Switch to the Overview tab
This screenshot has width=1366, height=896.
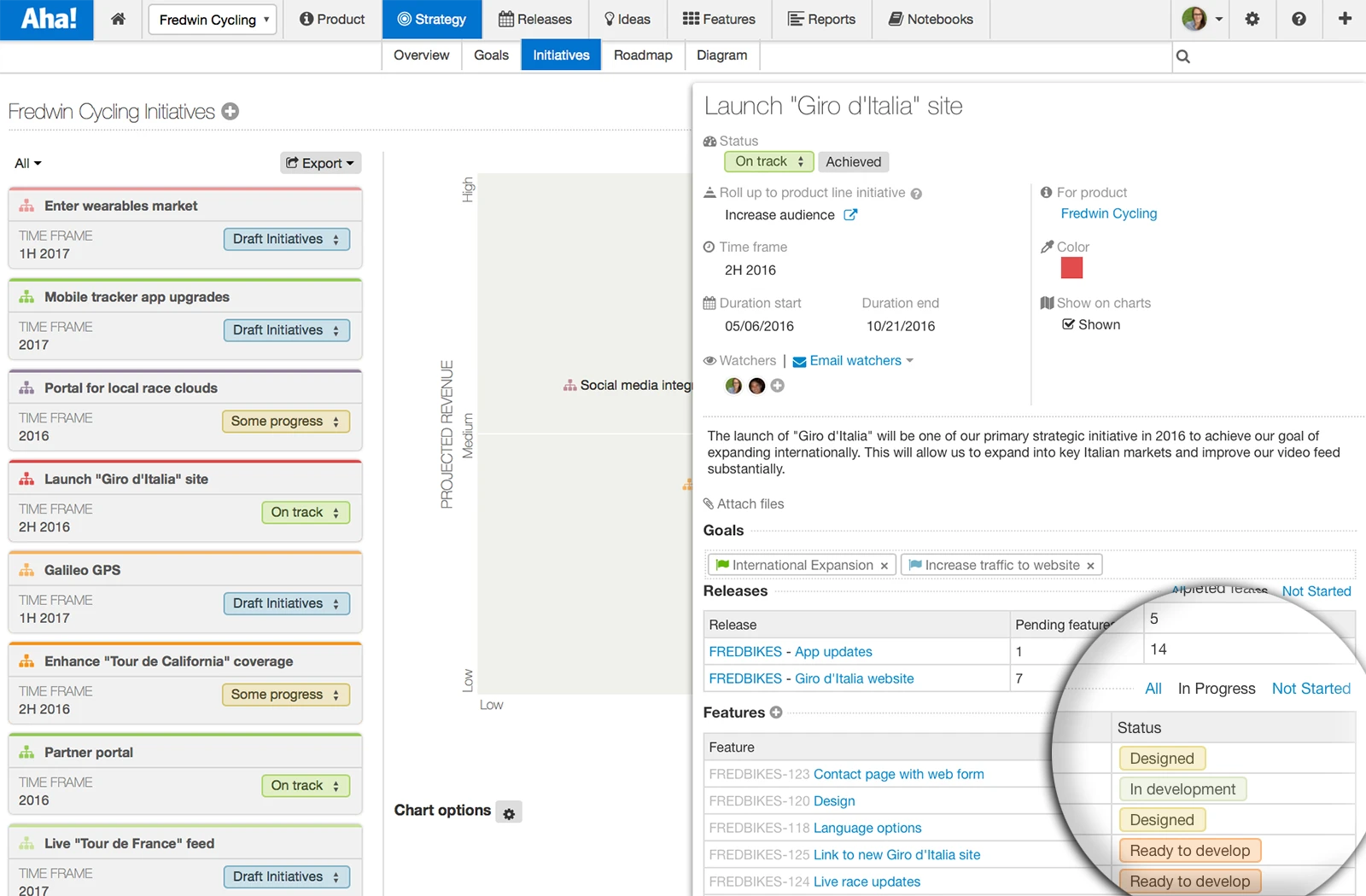[x=422, y=55]
